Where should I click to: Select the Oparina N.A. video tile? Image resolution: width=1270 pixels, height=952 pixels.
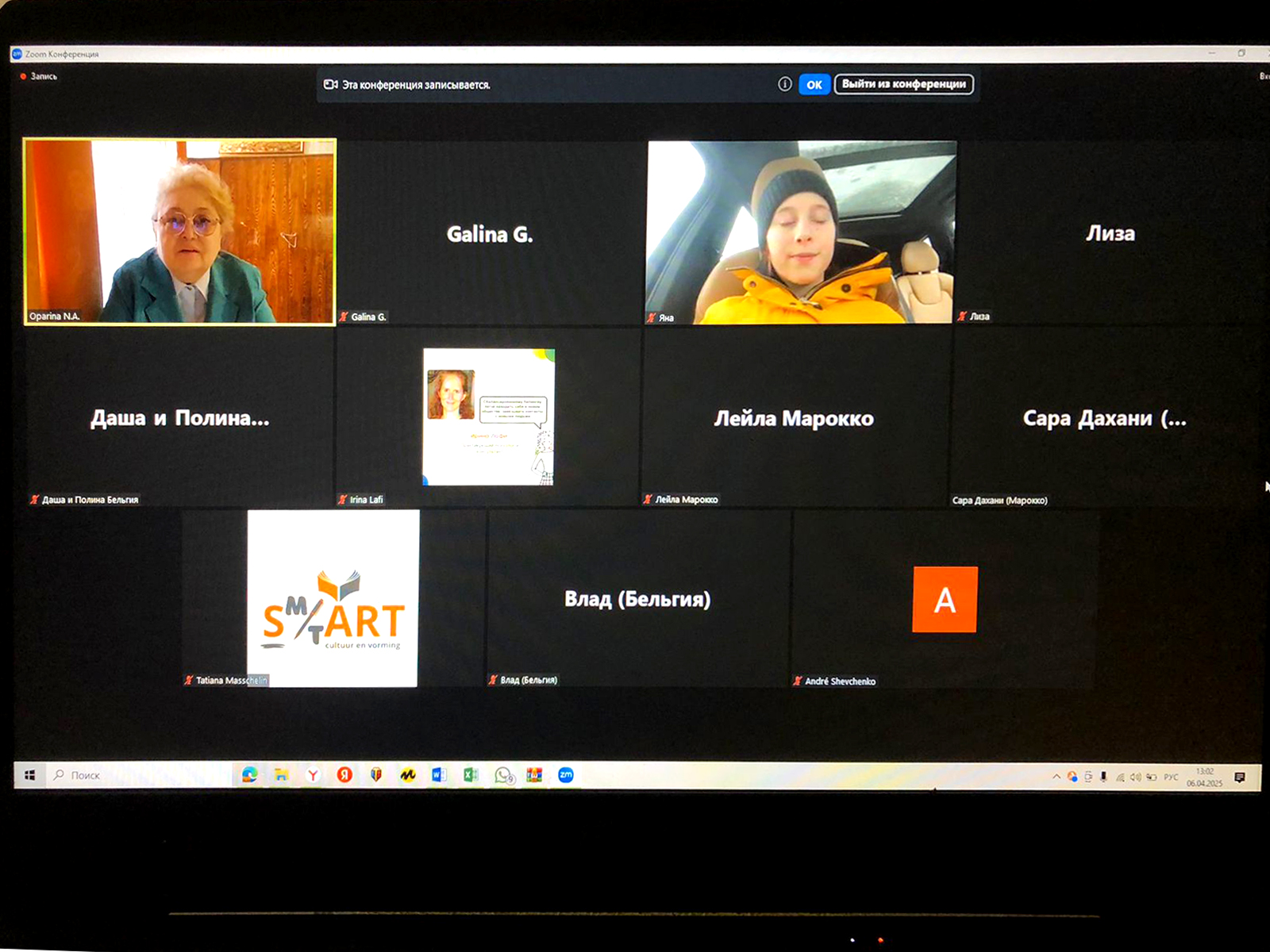click(180, 232)
